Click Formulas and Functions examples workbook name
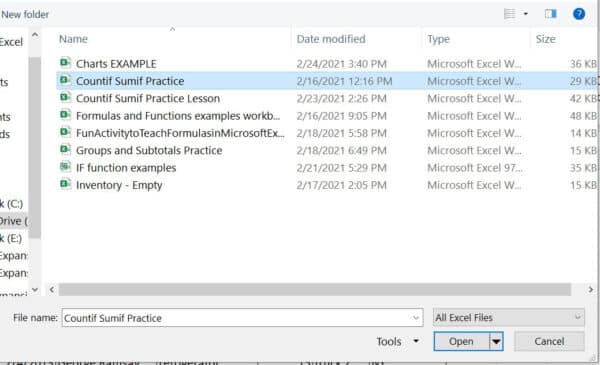 pos(178,116)
